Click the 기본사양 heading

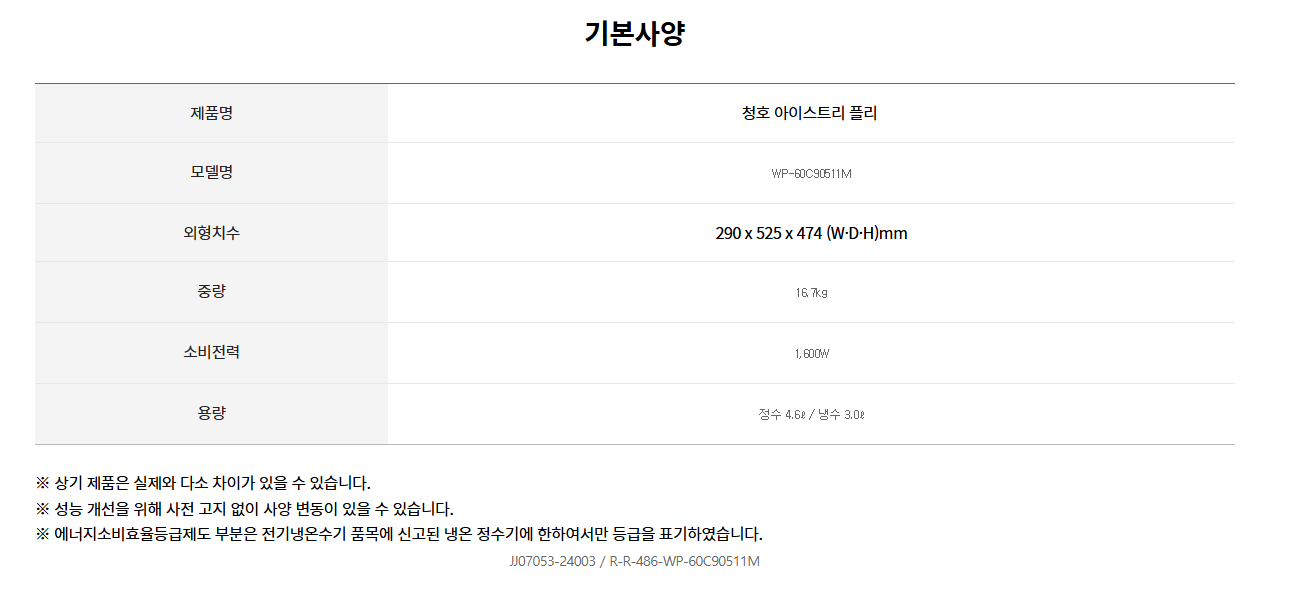pyautogui.click(x=634, y=34)
